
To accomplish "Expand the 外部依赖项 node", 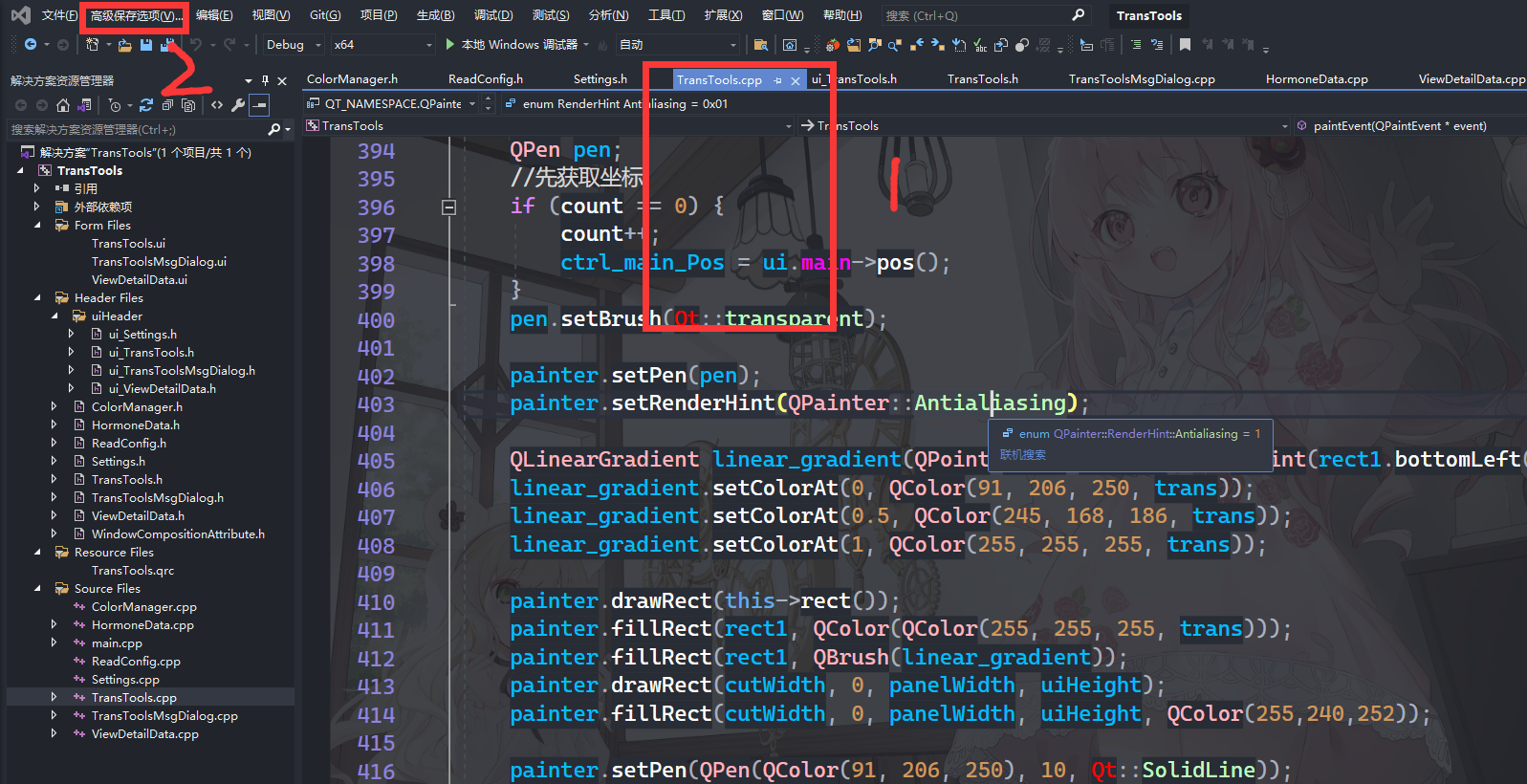I will coord(37,207).
